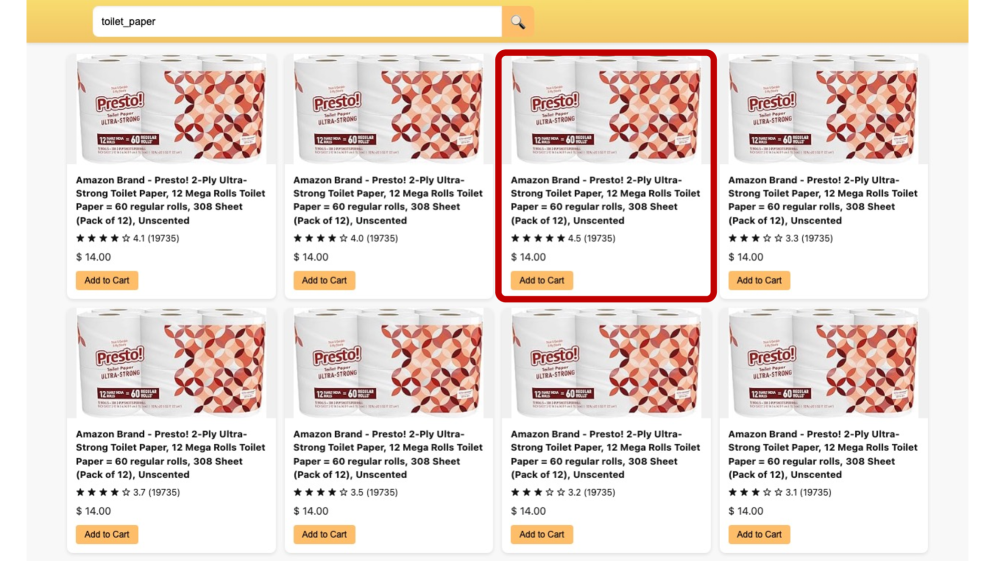Add the 4.0-rated Presto pack to cart
This screenshot has height=561, width=997.
tap(324, 281)
